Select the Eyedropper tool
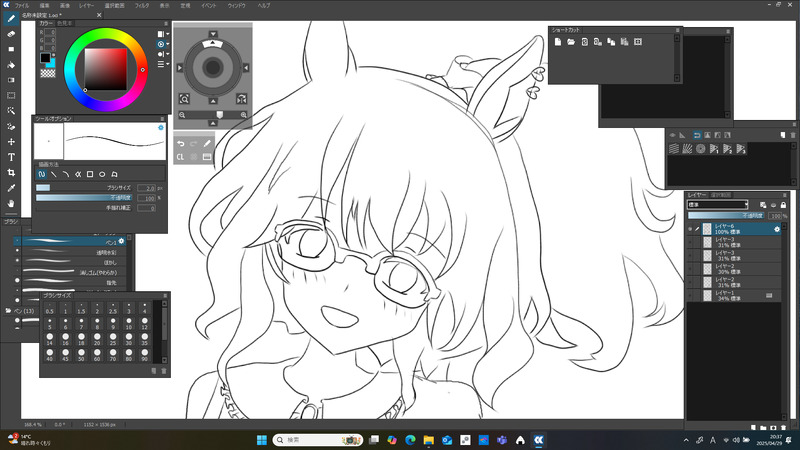Image resolution: width=800 pixels, height=450 pixels. [x=11, y=188]
